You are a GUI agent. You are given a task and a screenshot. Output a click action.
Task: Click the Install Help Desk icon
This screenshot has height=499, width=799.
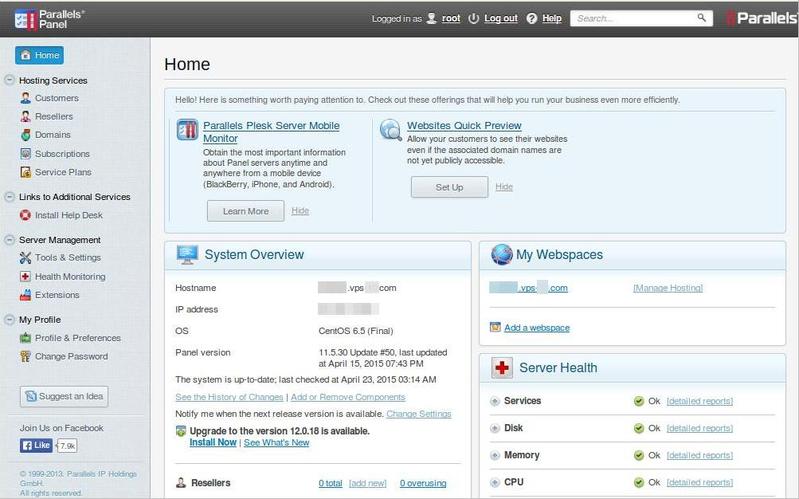pyautogui.click(x=26, y=215)
